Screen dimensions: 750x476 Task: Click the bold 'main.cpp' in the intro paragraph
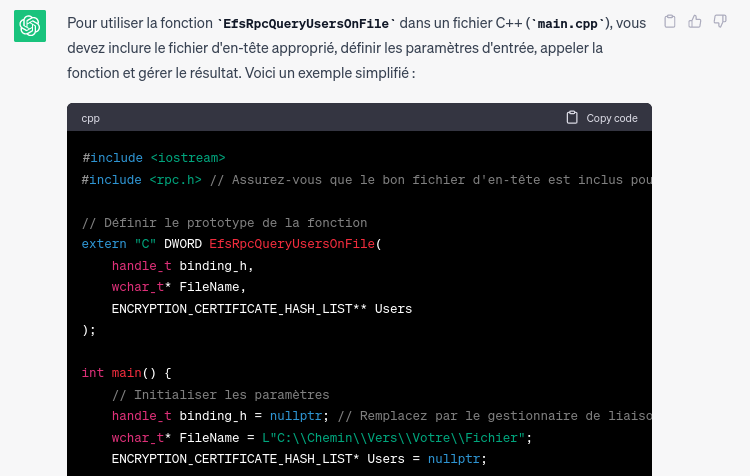coord(568,23)
